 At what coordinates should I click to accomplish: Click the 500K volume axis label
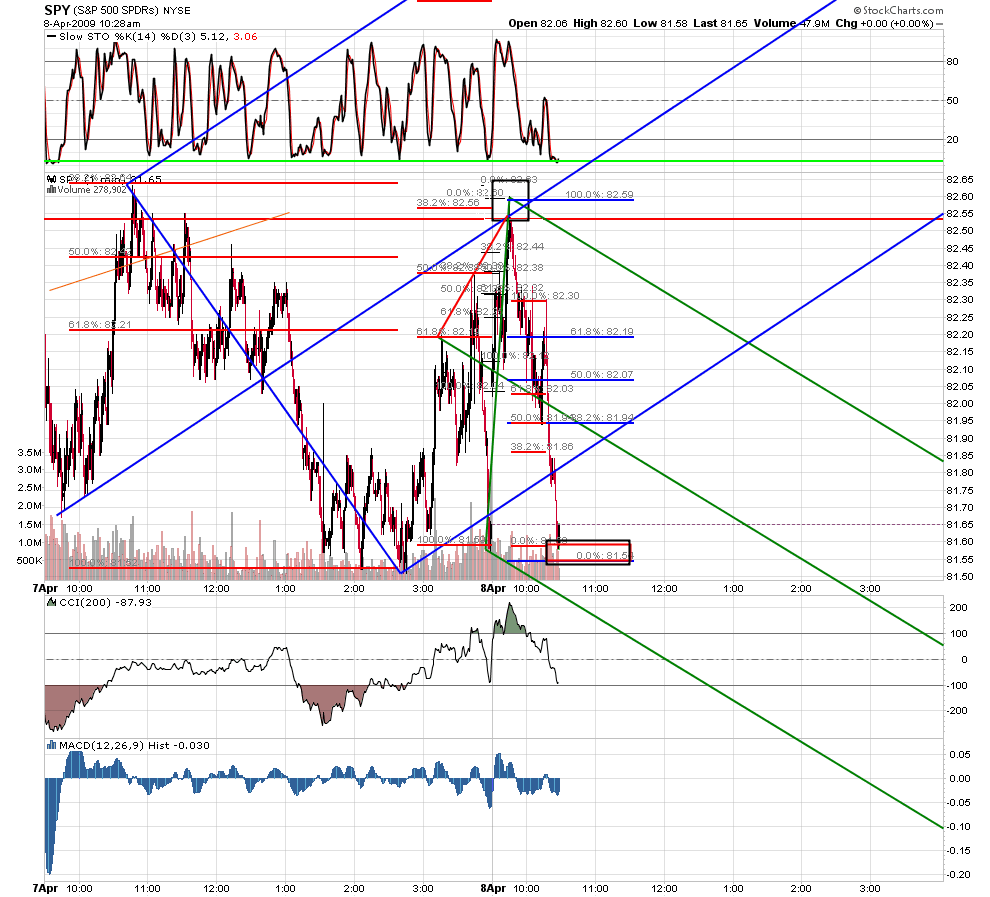tap(30, 561)
